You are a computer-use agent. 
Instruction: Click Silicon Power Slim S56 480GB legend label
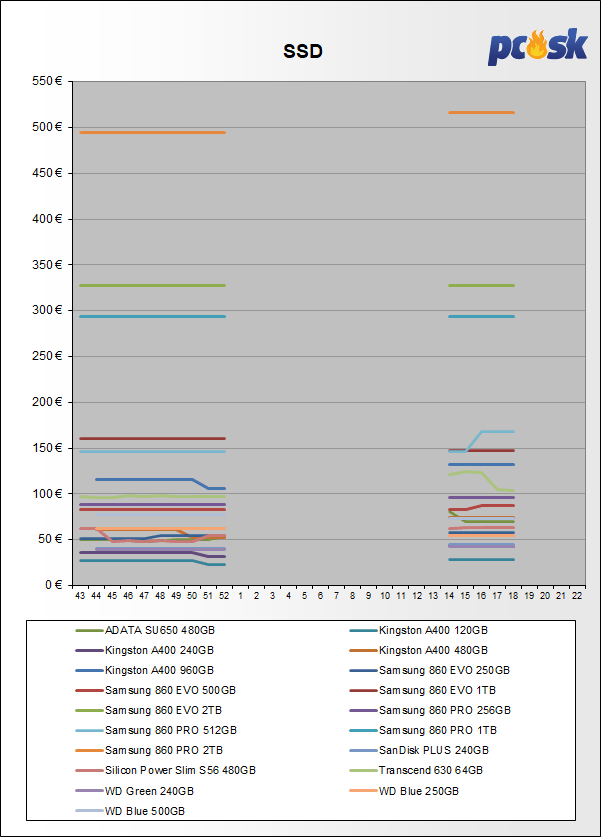180,770
